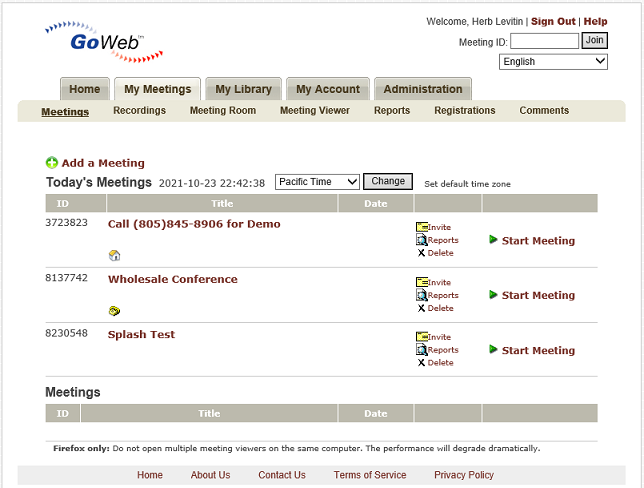Click Delete X icon for Splash Test
Viewport: 644px width, 488px height.
point(421,363)
